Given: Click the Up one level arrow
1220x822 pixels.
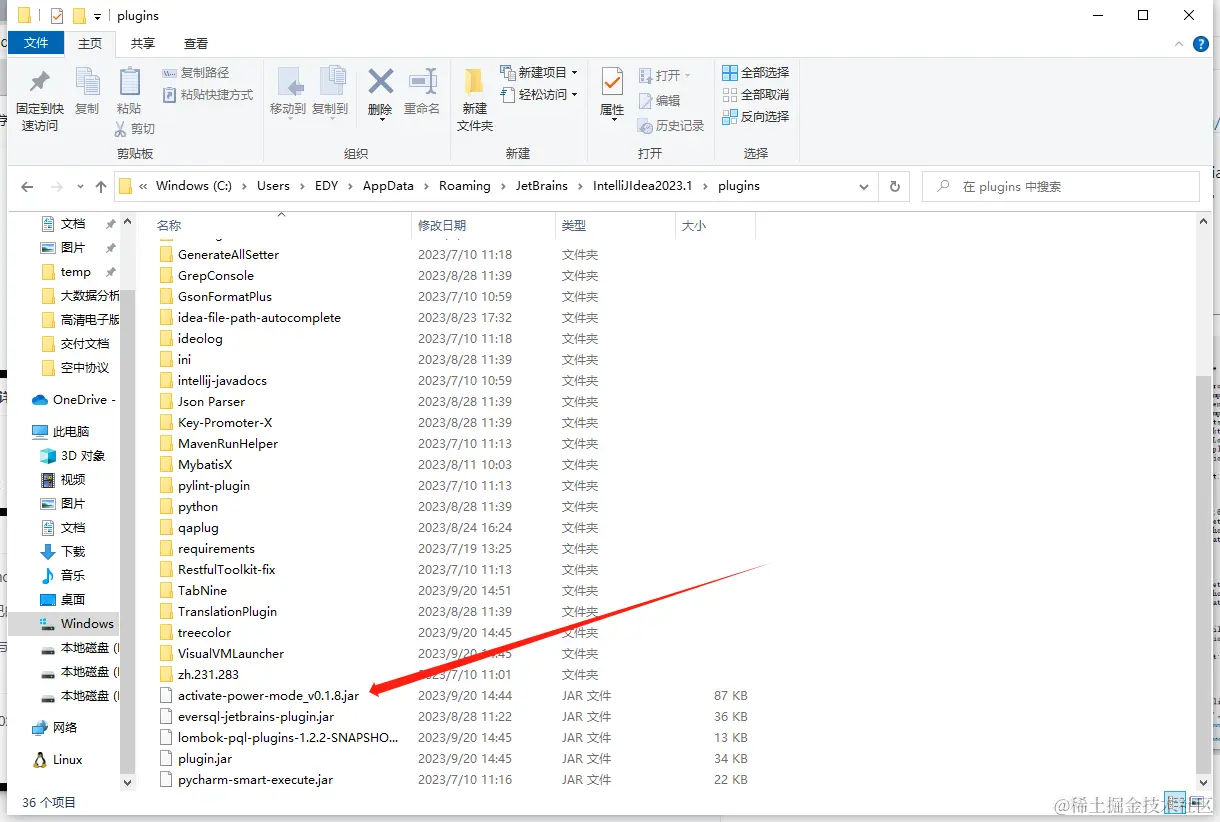Looking at the screenshot, I should (x=101, y=187).
